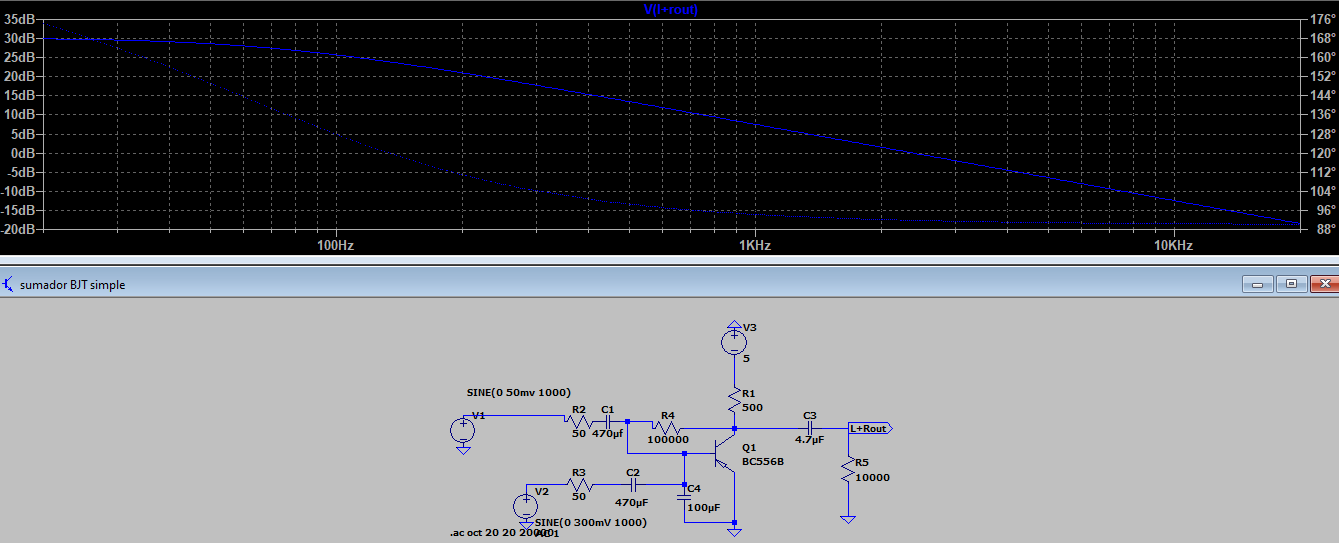Click the SINE(0 50mv 1000) source text
This screenshot has height=543, width=1339.
(519, 392)
